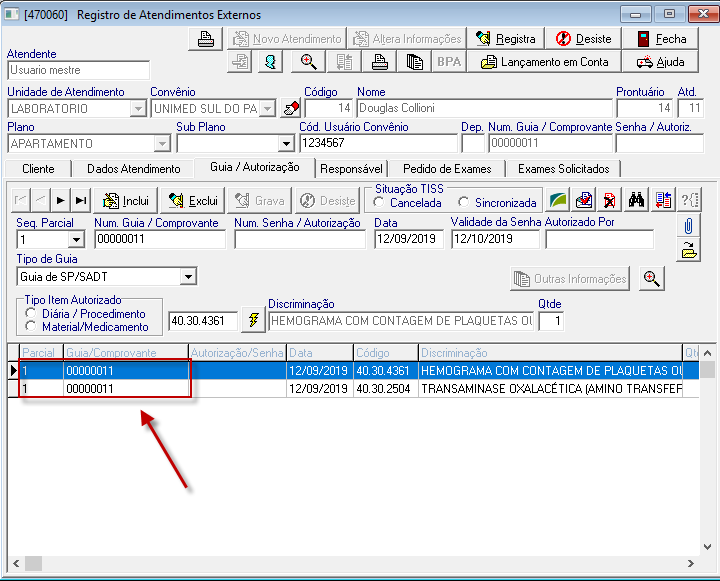
Task: Go to next record arrow
Action: (61, 200)
